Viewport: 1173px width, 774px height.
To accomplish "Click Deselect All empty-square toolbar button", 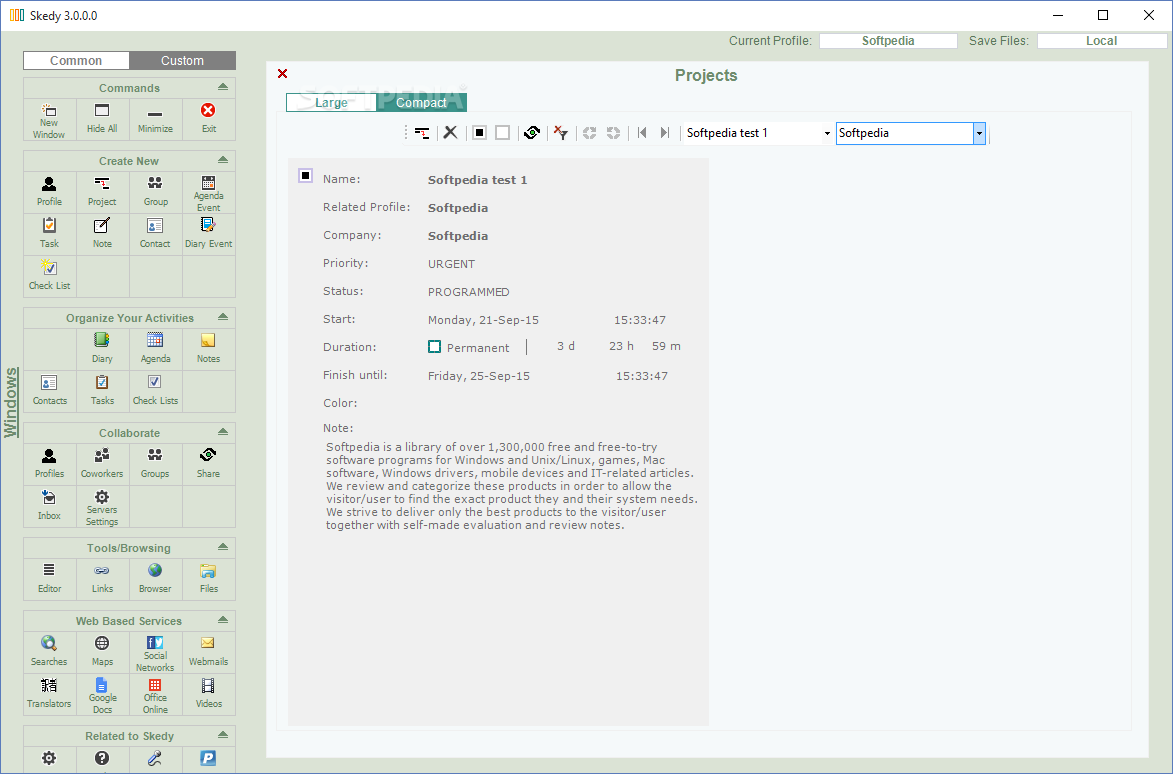I will (503, 132).
